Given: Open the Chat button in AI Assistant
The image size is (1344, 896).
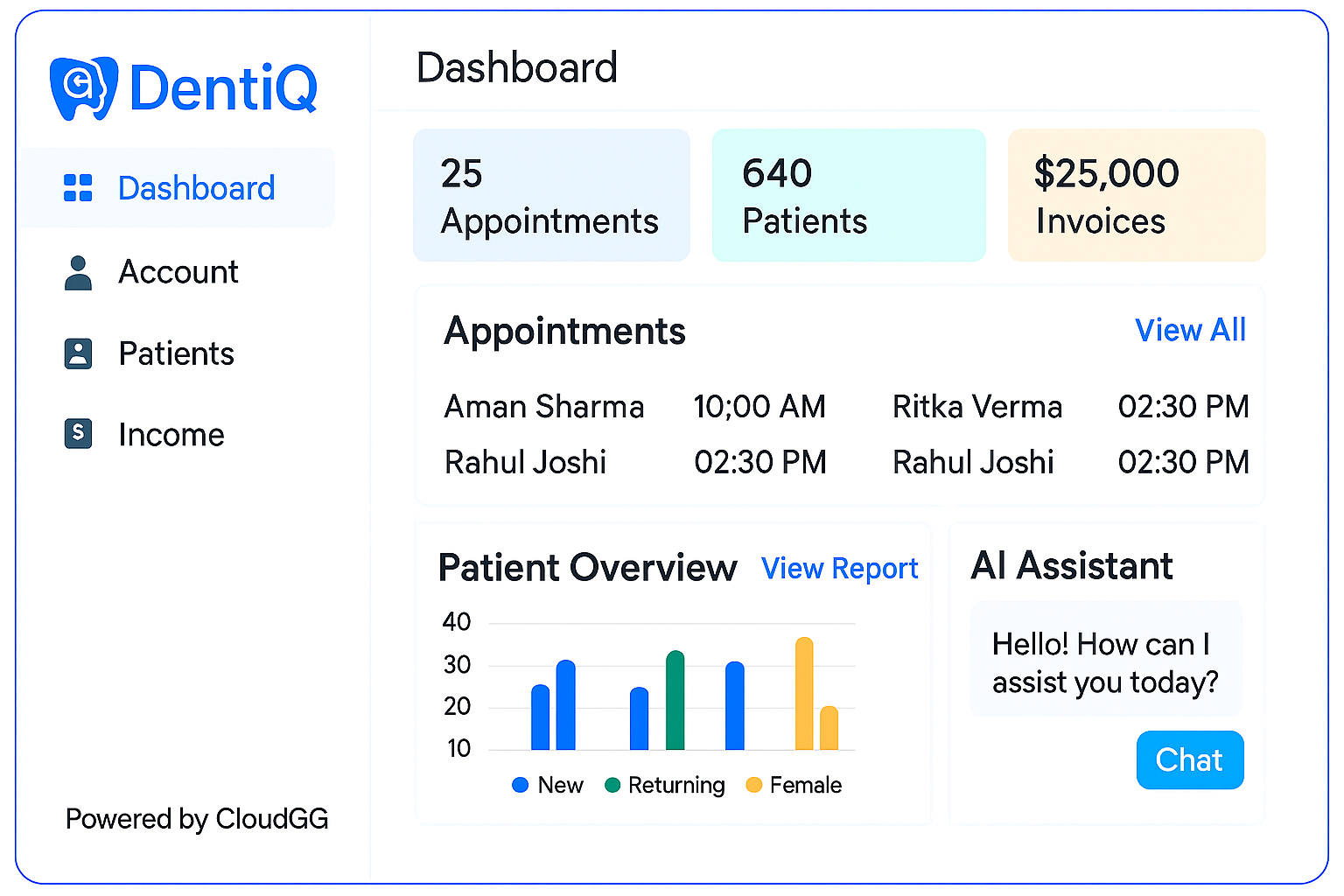Looking at the screenshot, I should [1189, 759].
